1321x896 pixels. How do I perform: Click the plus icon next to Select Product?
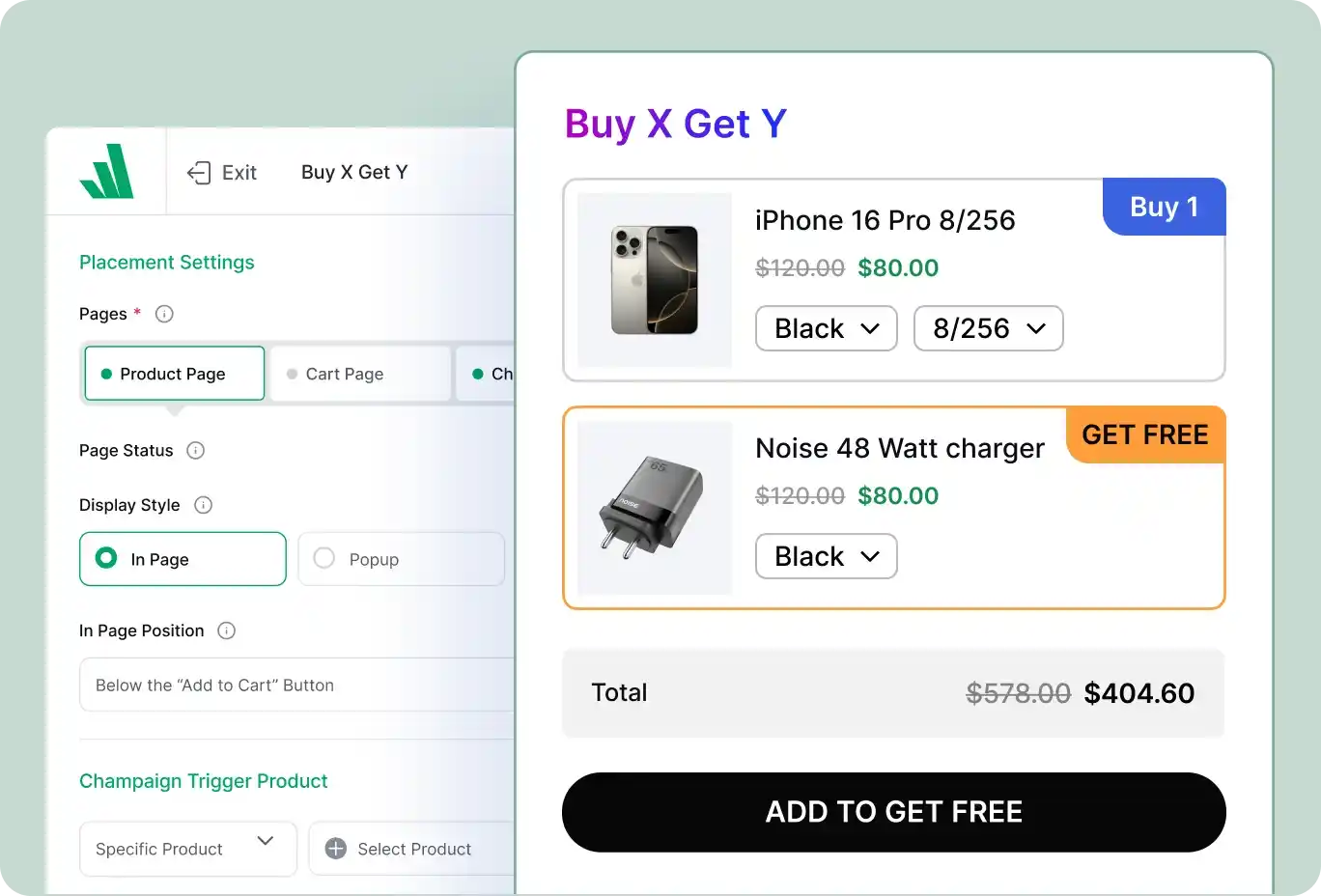tap(335, 848)
